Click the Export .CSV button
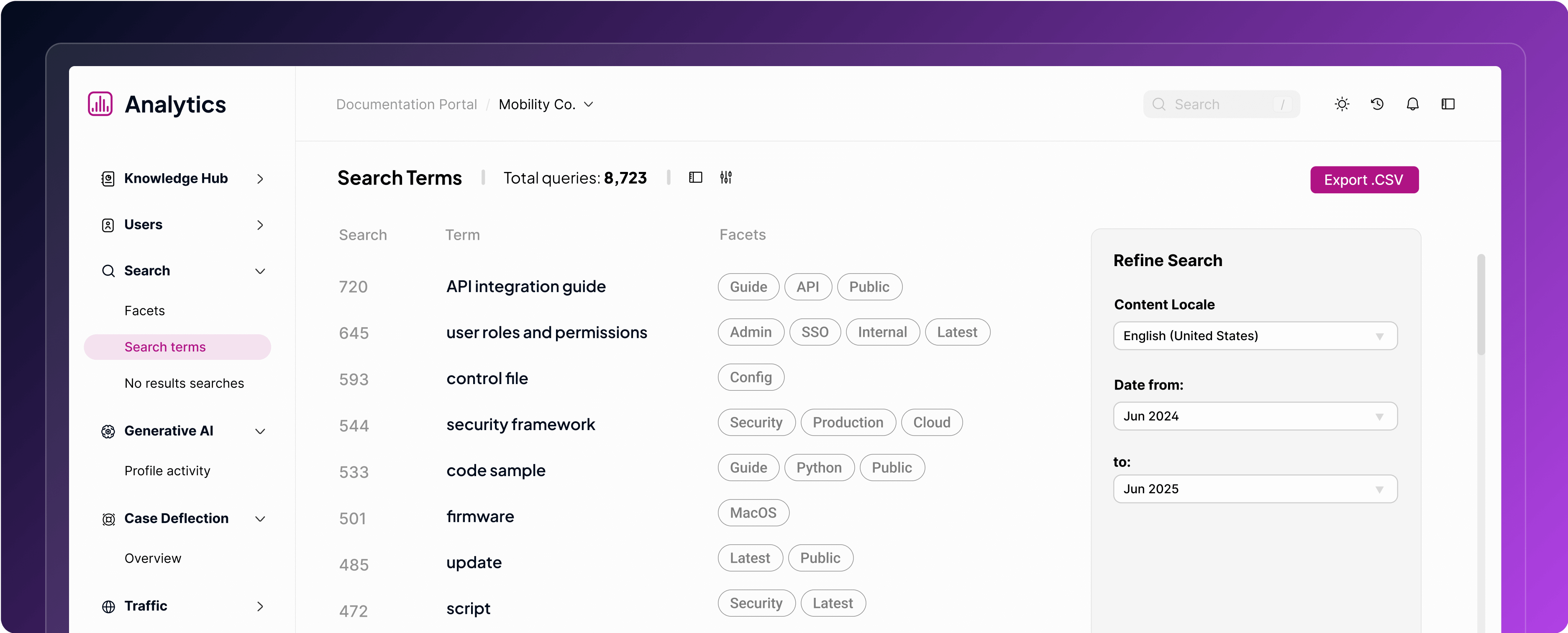 tap(1363, 180)
